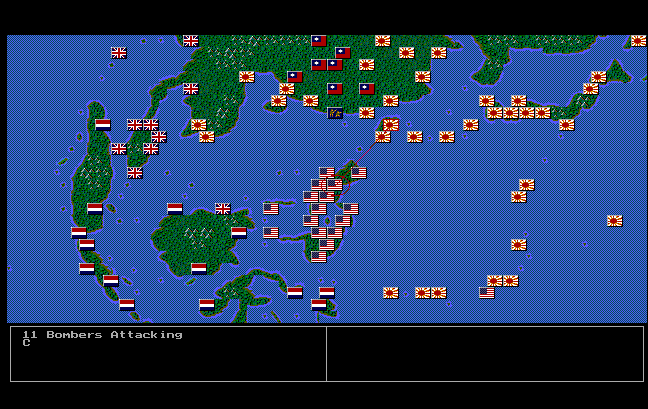The width and height of the screenshot is (648, 409).
Task: Click the Japanese flag in the top-right corner
Action: point(638,41)
